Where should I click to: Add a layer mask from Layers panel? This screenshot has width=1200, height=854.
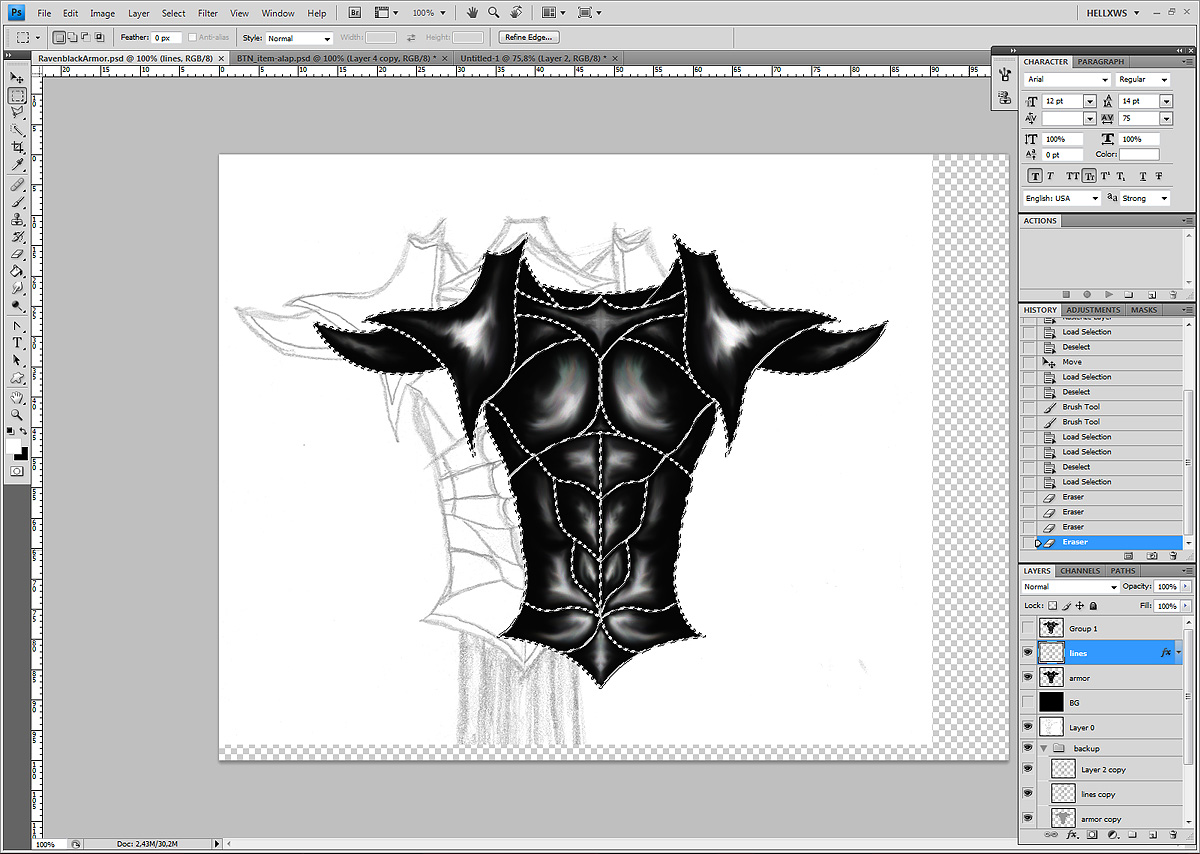[x=1091, y=834]
